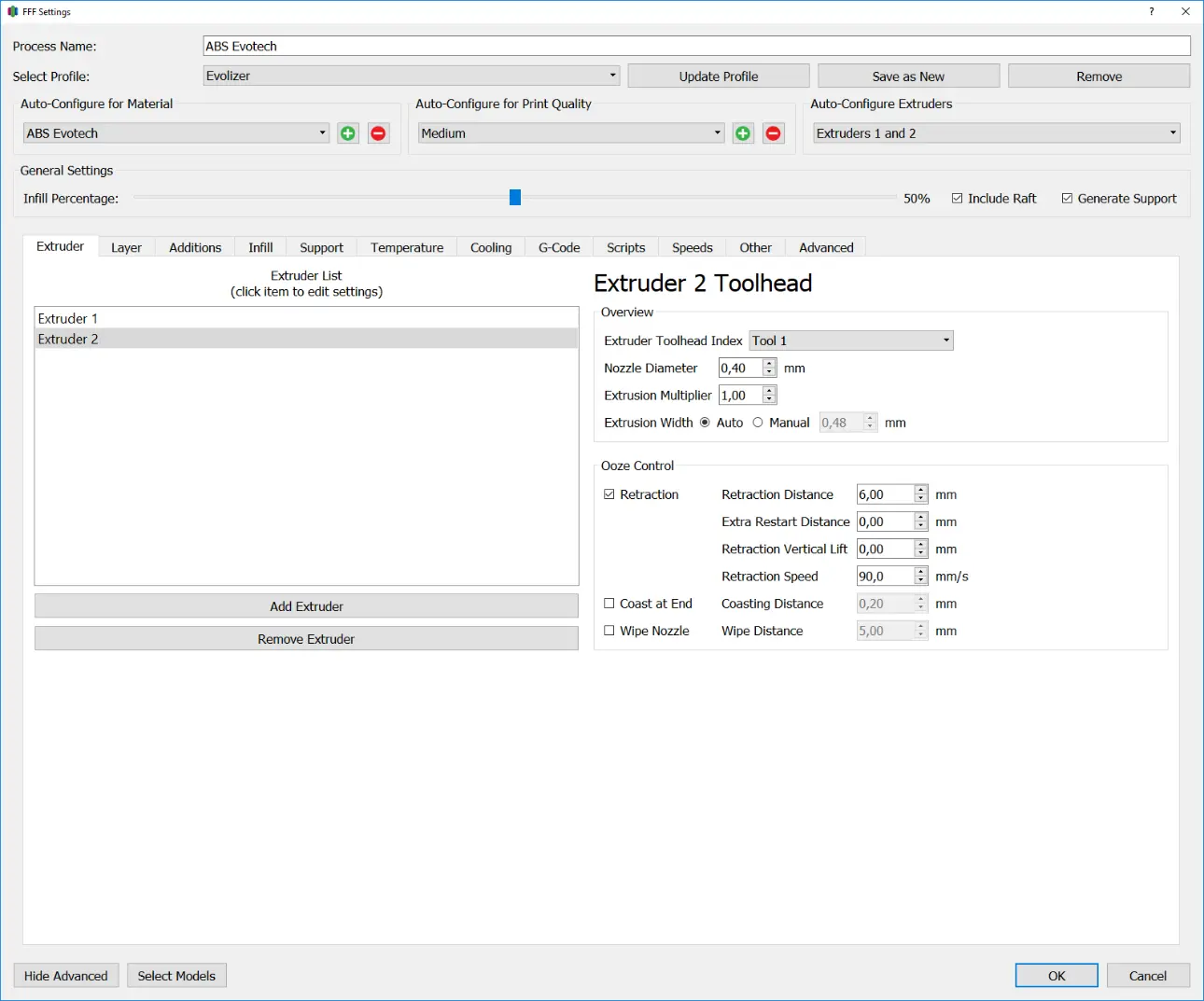This screenshot has width=1204, height=1001.
Task: Switch to the Additions tab
Action: pyautogui.click(x=195, y=247)
